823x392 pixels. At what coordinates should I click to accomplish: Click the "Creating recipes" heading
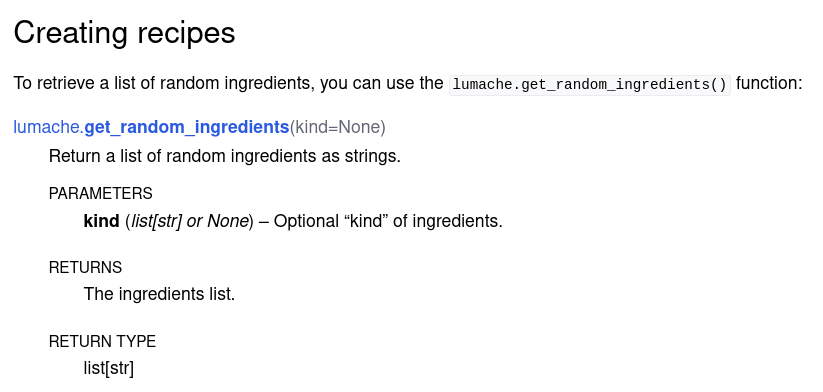click(124, 33)
